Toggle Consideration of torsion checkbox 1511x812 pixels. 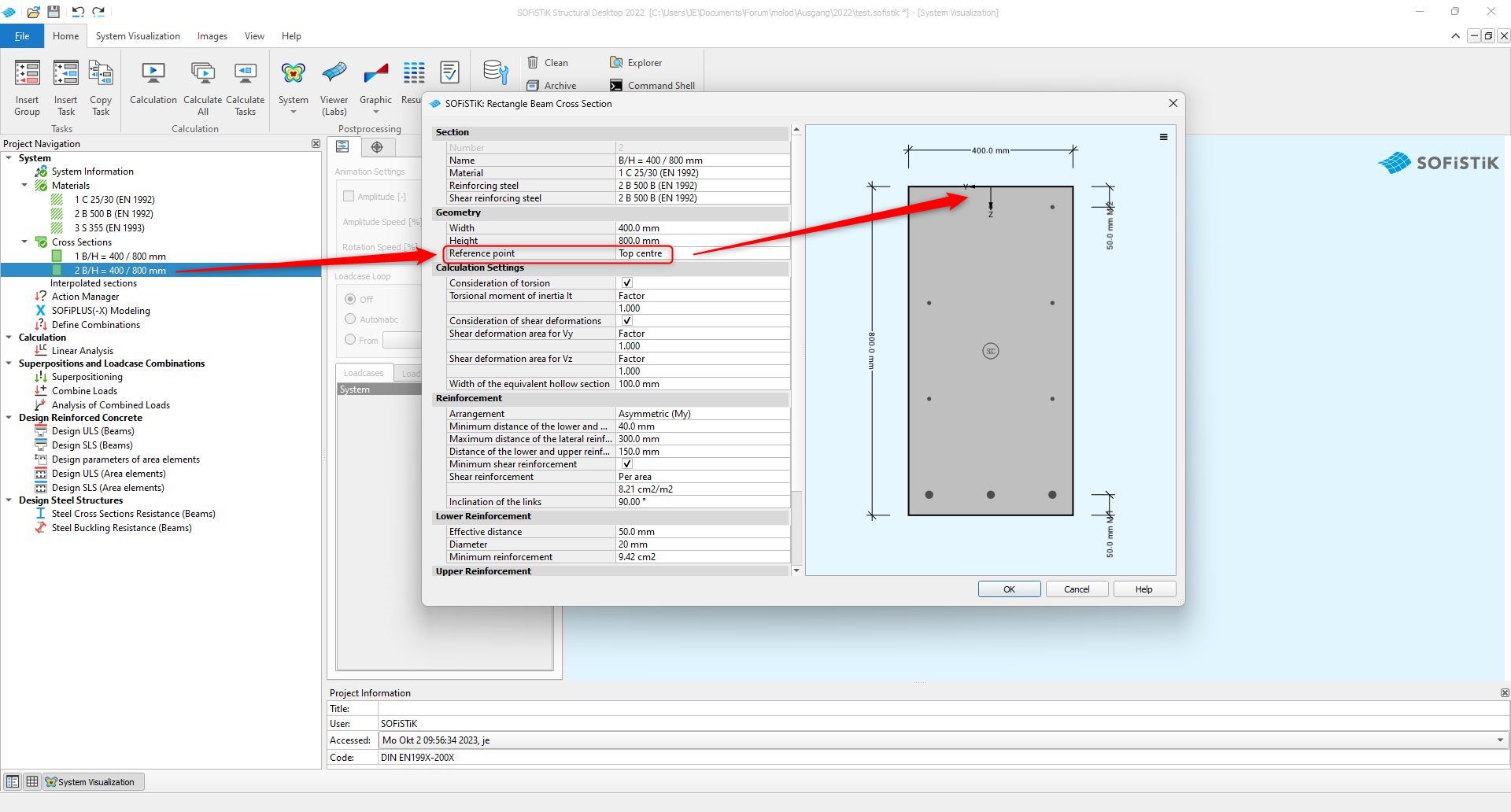point(627,282)
